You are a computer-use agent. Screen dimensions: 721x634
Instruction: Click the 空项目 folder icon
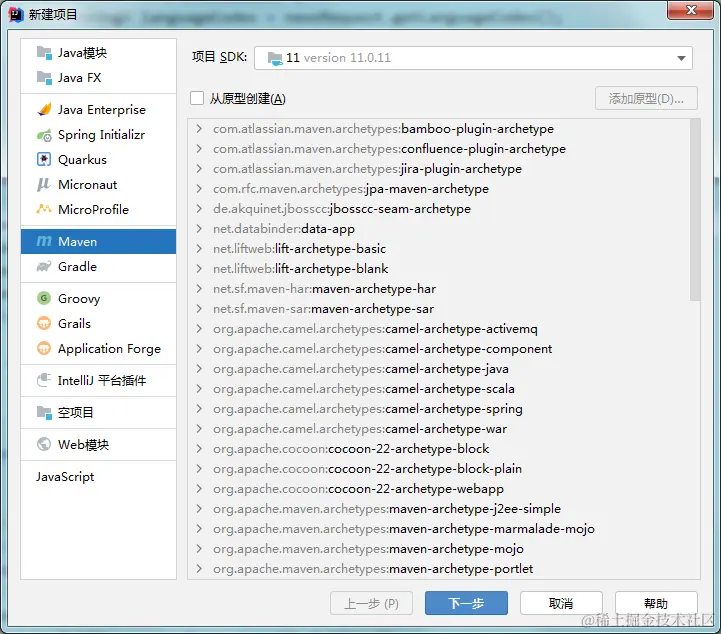coord(44,412)
